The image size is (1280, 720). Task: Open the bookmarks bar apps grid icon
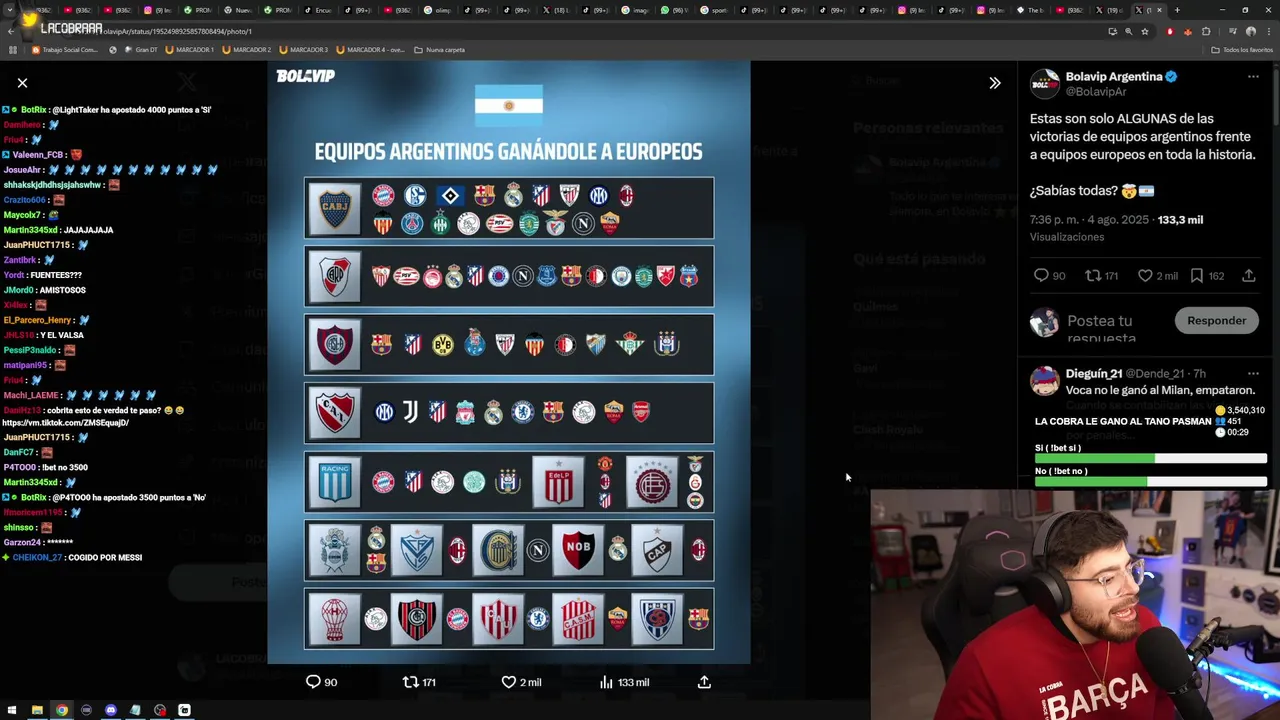coord(12,49)
